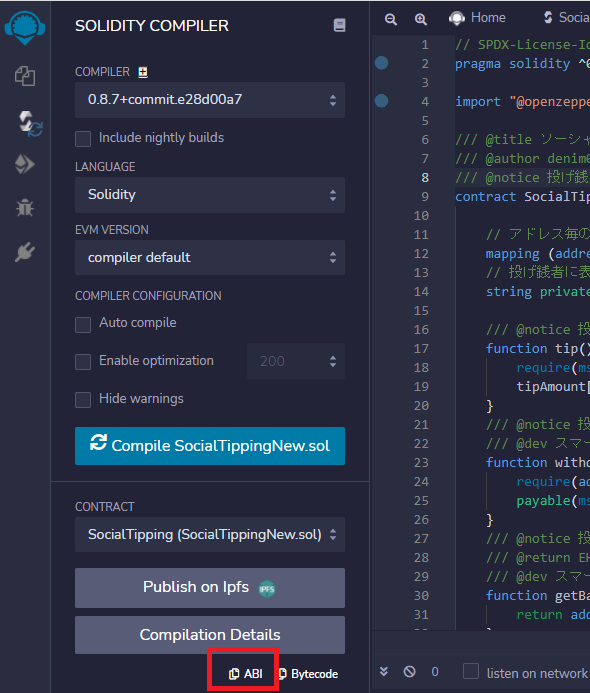
Task: Open the Plugin manager plug icon
Action: tap(25, 251)
